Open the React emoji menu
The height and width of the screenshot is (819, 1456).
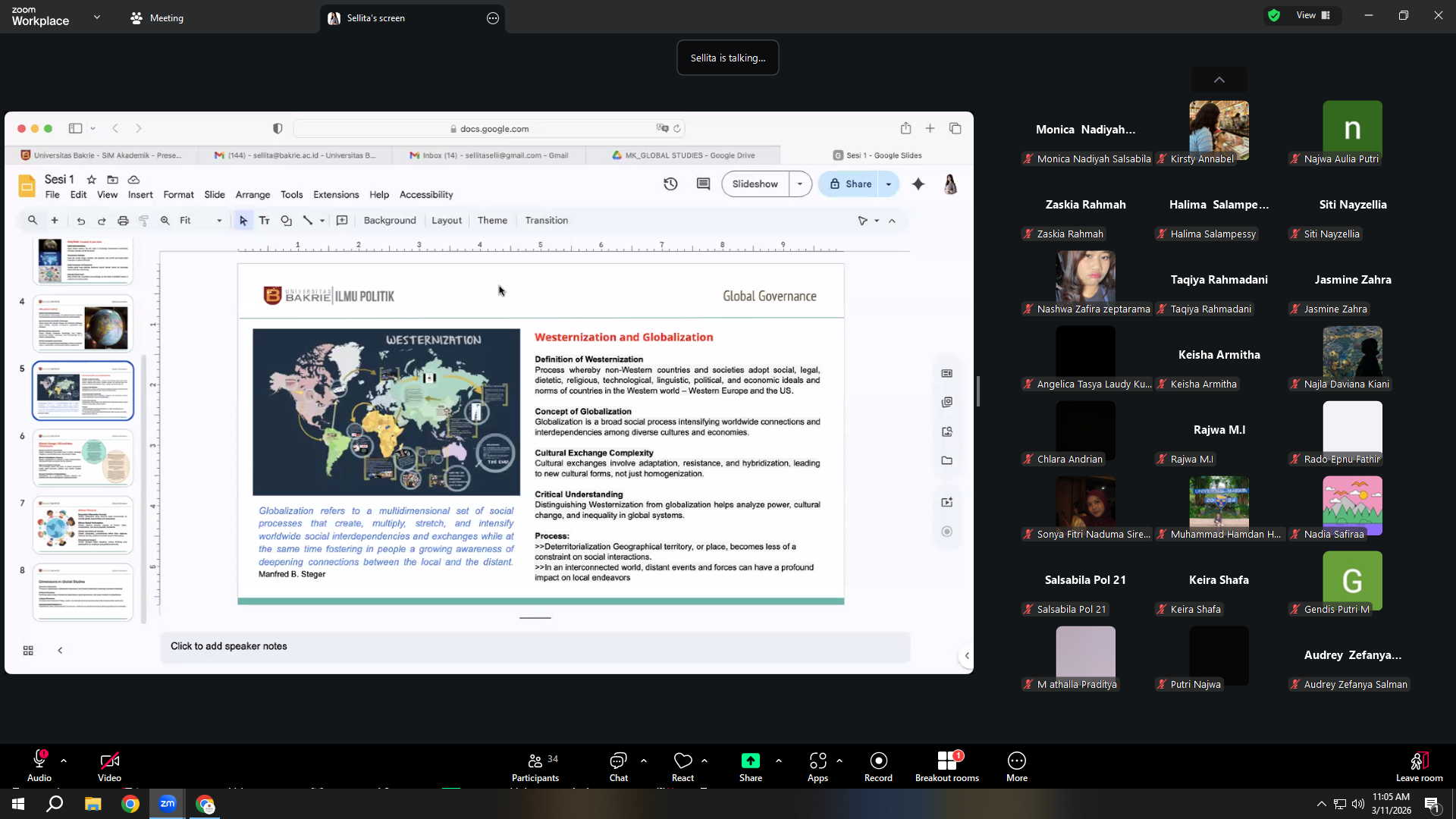click(x=682, y=766)
